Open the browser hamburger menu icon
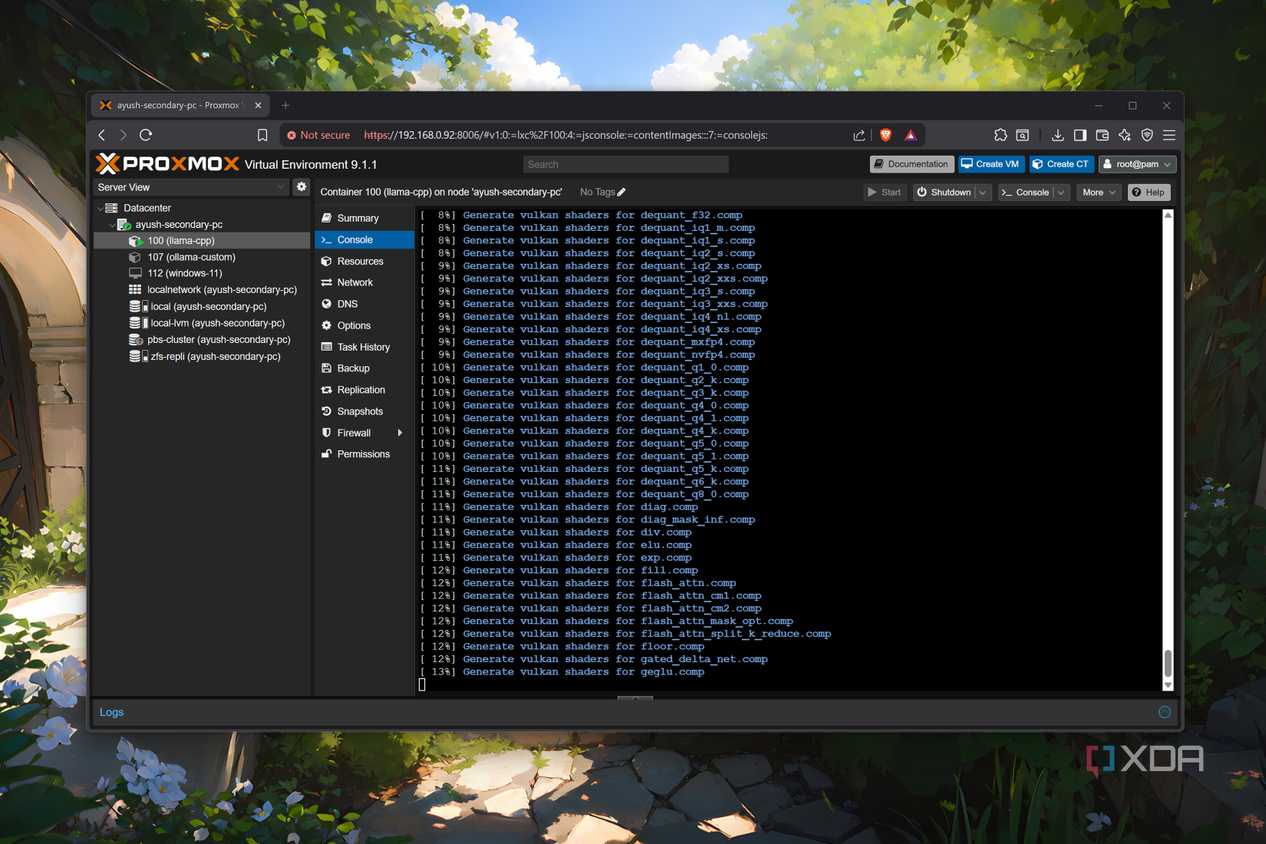1266x844 pixels. point(1169,135)
